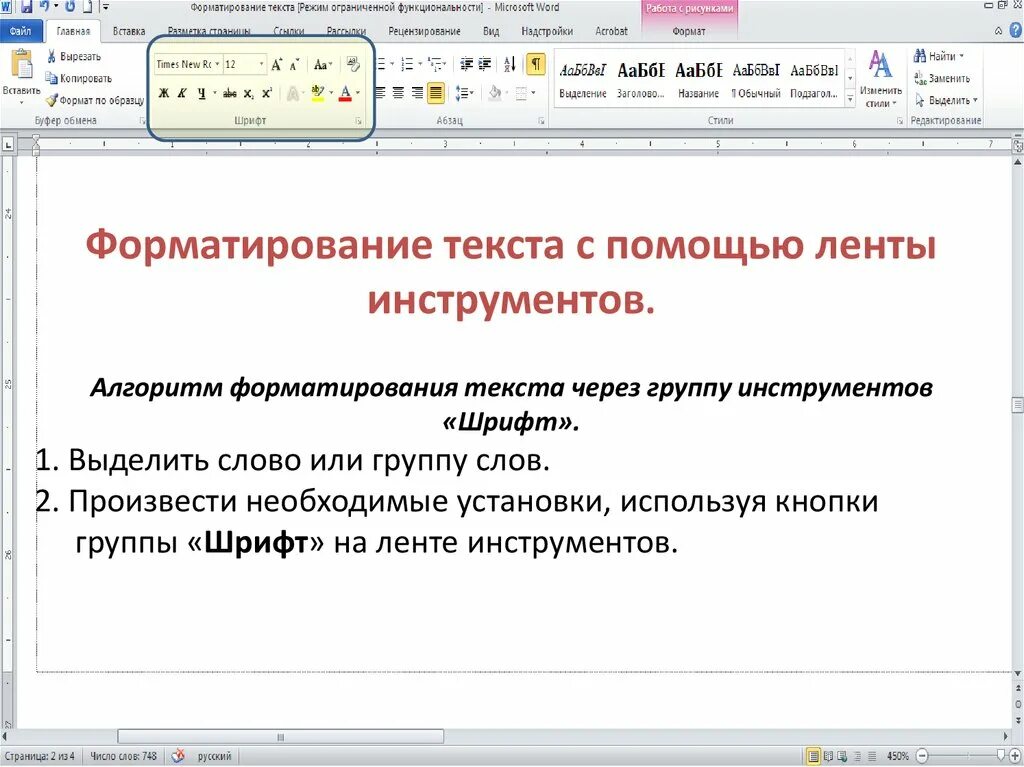Image resolution: width=1024 pixels, height=767 pixels.
Task: Apply the Название (Title) style
Action: tap(698, 78)
